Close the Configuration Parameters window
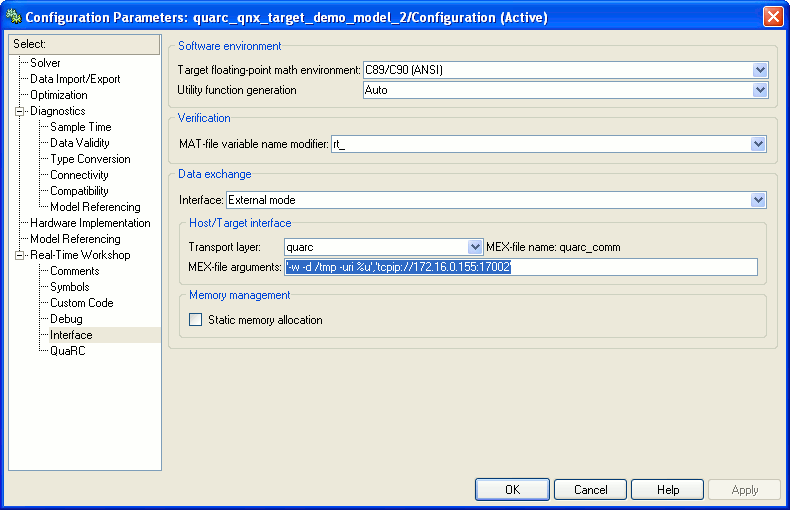 pos(773,17)
